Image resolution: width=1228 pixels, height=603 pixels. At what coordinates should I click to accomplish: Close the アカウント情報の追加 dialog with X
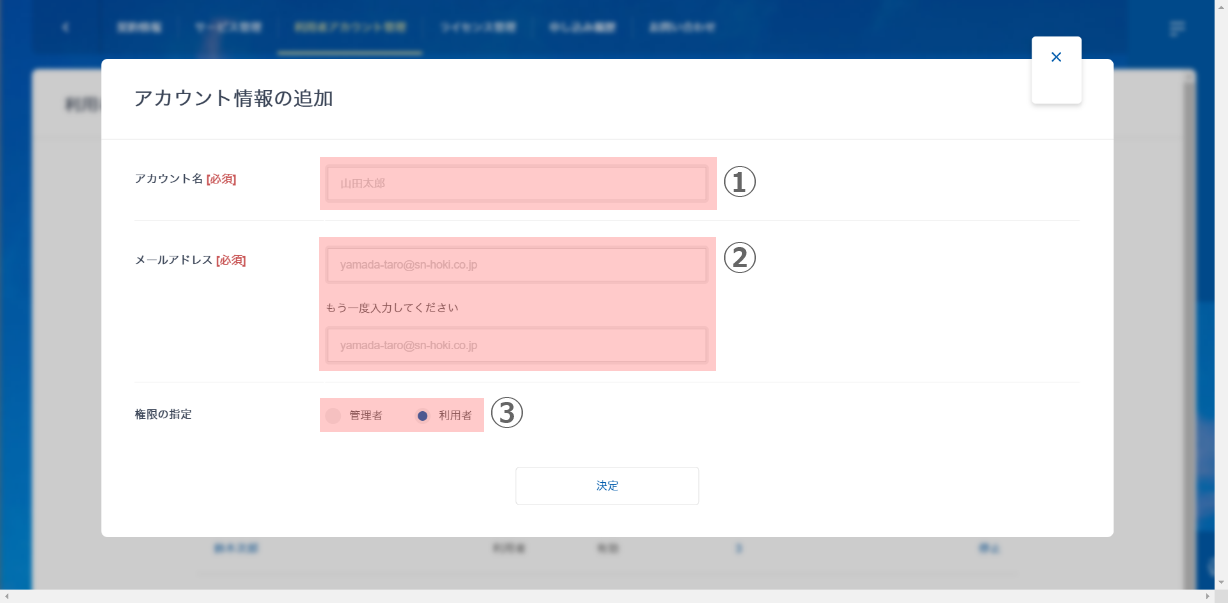pyautogui.click(x=1056, y=58)
